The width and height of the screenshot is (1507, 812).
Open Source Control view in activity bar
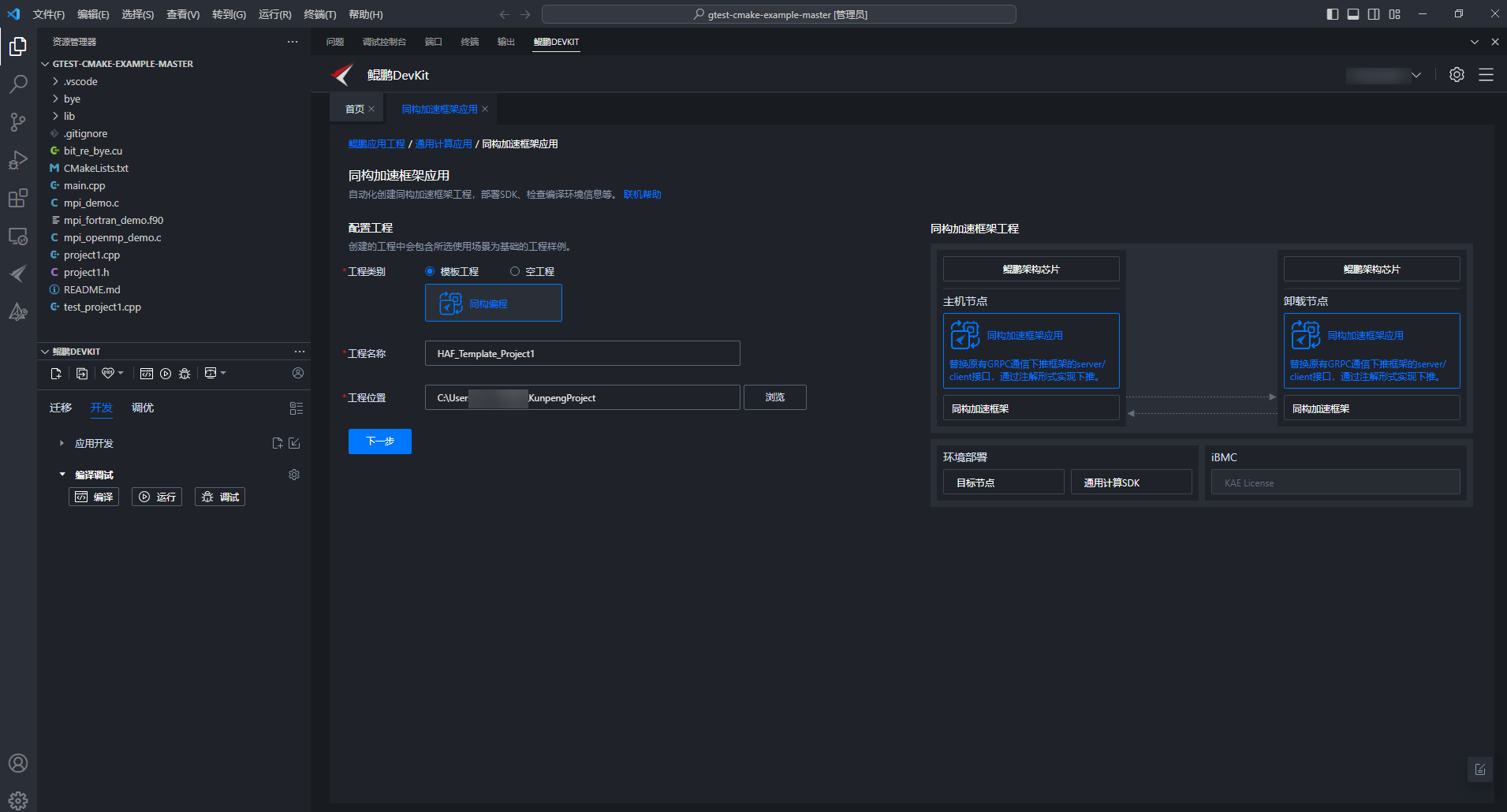coord(18,122)
